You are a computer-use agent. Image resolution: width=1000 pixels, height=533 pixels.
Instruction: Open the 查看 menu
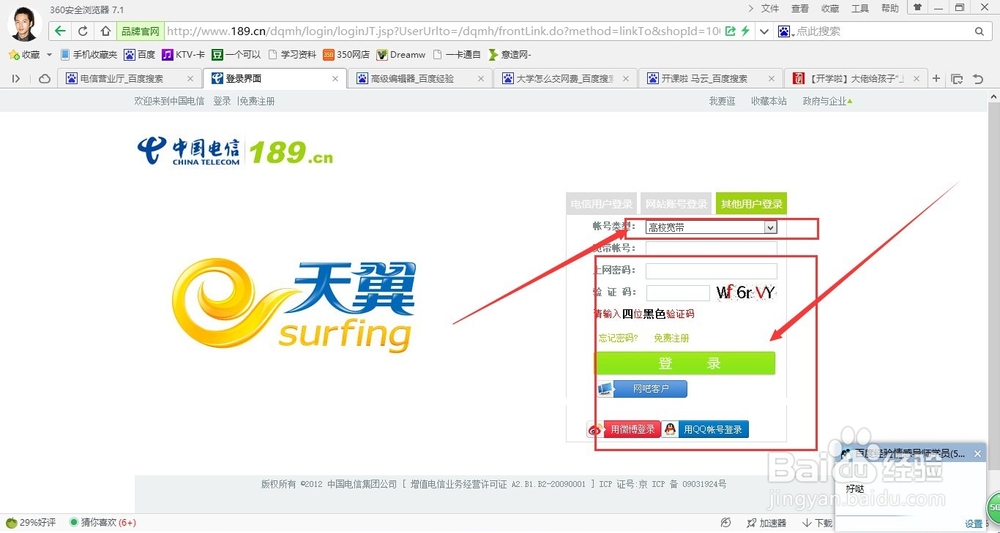tap(800, 8)
